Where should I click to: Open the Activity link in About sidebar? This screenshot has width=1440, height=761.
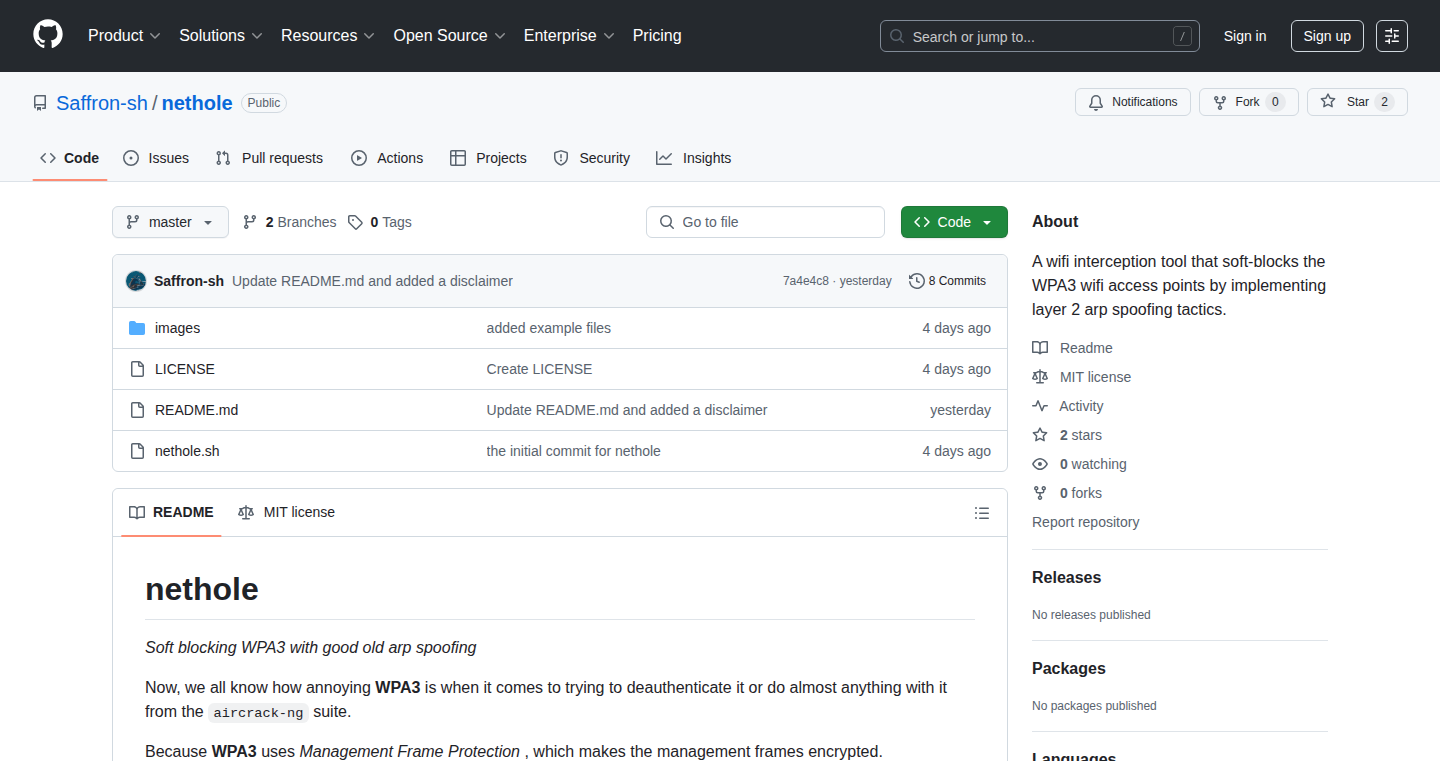(x=1068, y=406)
